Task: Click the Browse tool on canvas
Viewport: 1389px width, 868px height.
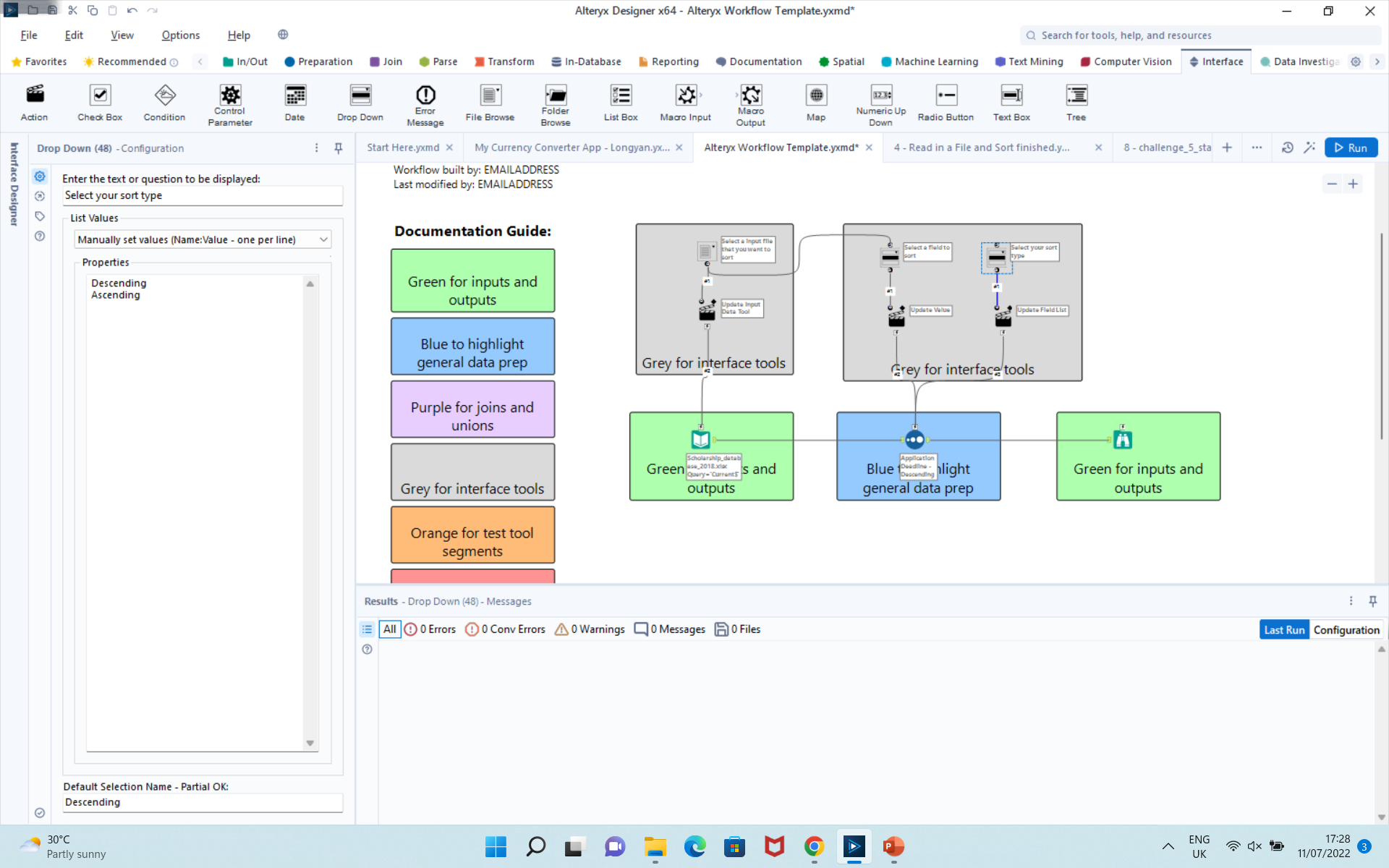Action: (x=1122, y=439)
